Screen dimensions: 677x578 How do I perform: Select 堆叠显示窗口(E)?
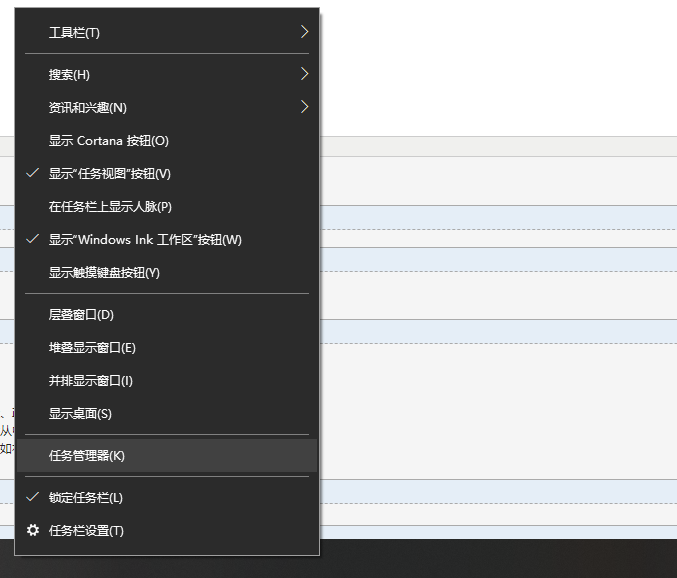tap(167, 347)
